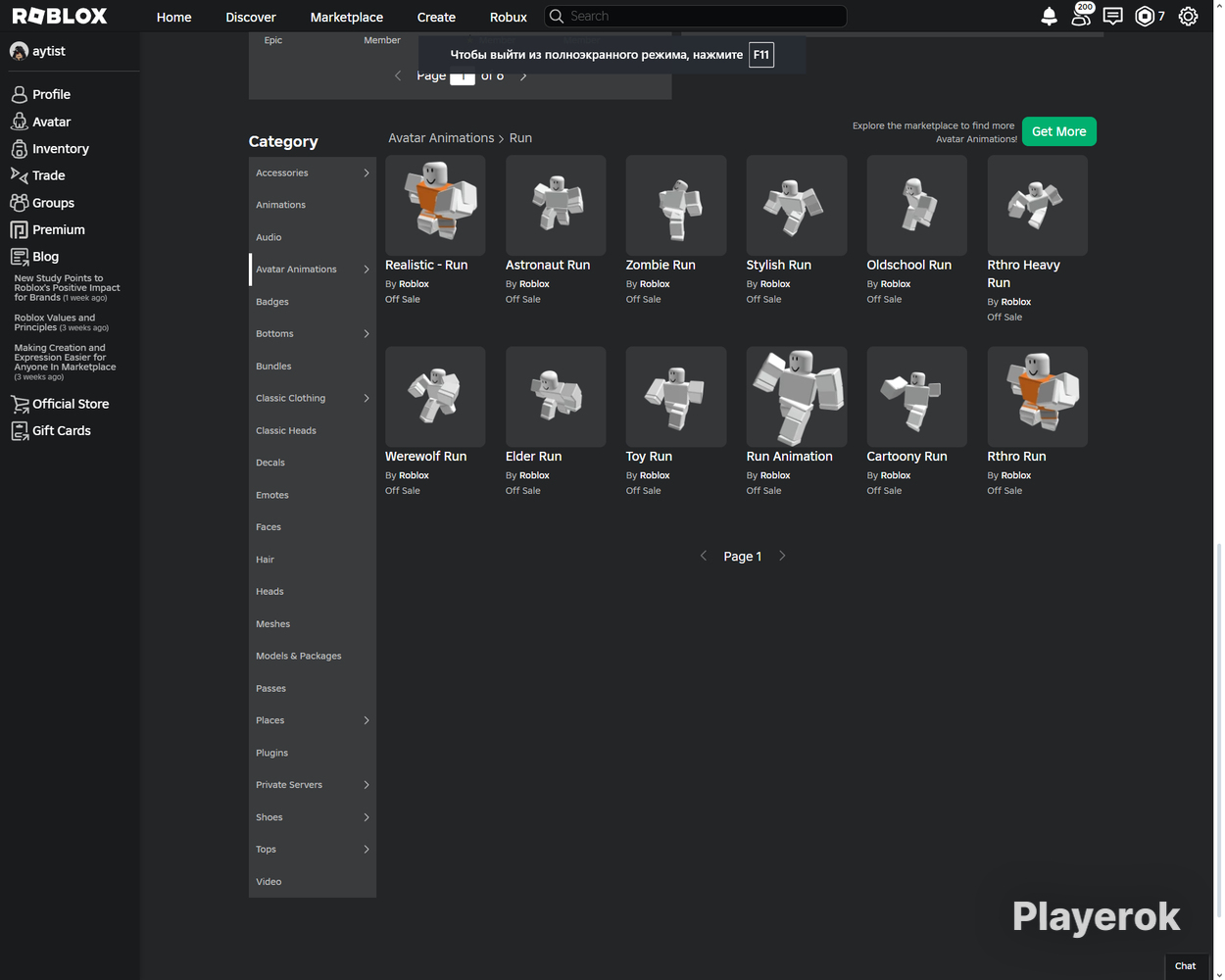Screen dimensions: 1225x980
Task: Open the Marketplace tab
Action: (x=347, y=17)
